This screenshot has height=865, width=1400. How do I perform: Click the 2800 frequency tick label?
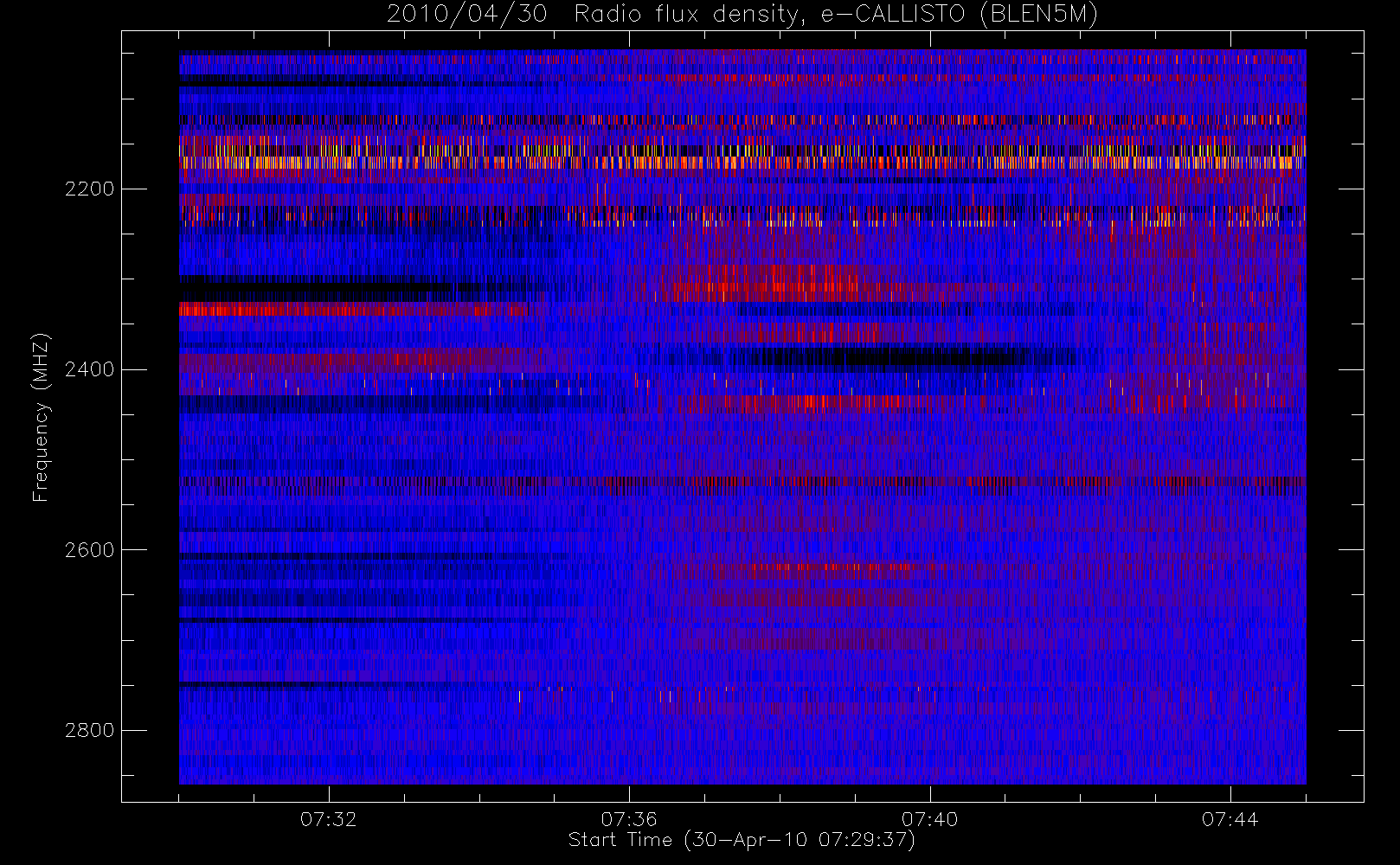pyautogui.click(x=89, y=730)
